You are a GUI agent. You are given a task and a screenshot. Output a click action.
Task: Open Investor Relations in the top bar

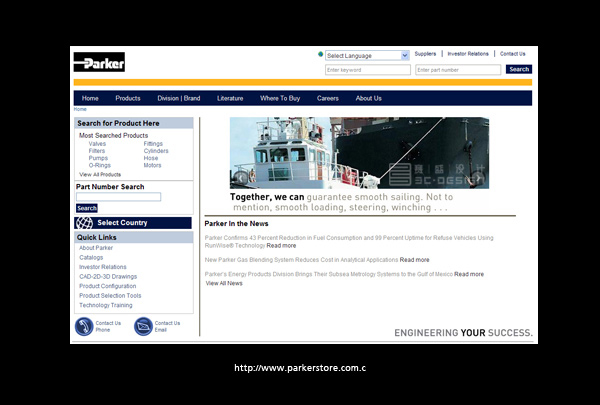click(468, 54)
